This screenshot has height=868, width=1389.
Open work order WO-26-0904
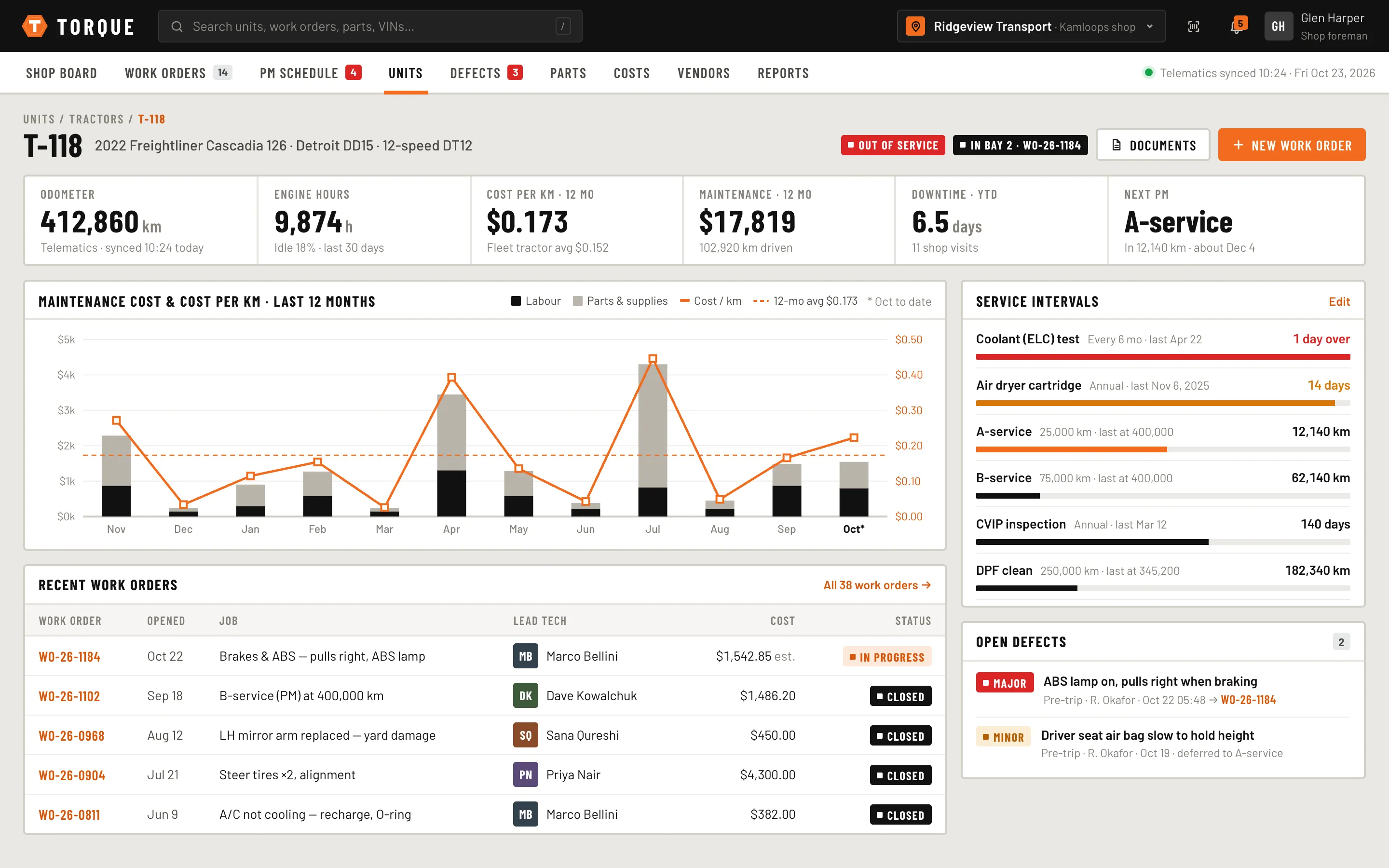[72, 775]
